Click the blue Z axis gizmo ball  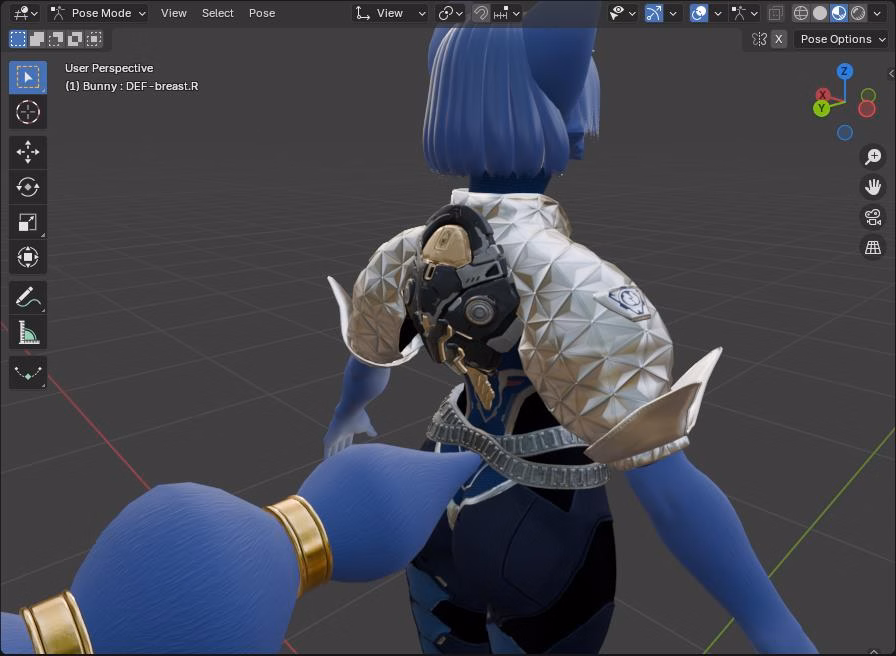845,71
